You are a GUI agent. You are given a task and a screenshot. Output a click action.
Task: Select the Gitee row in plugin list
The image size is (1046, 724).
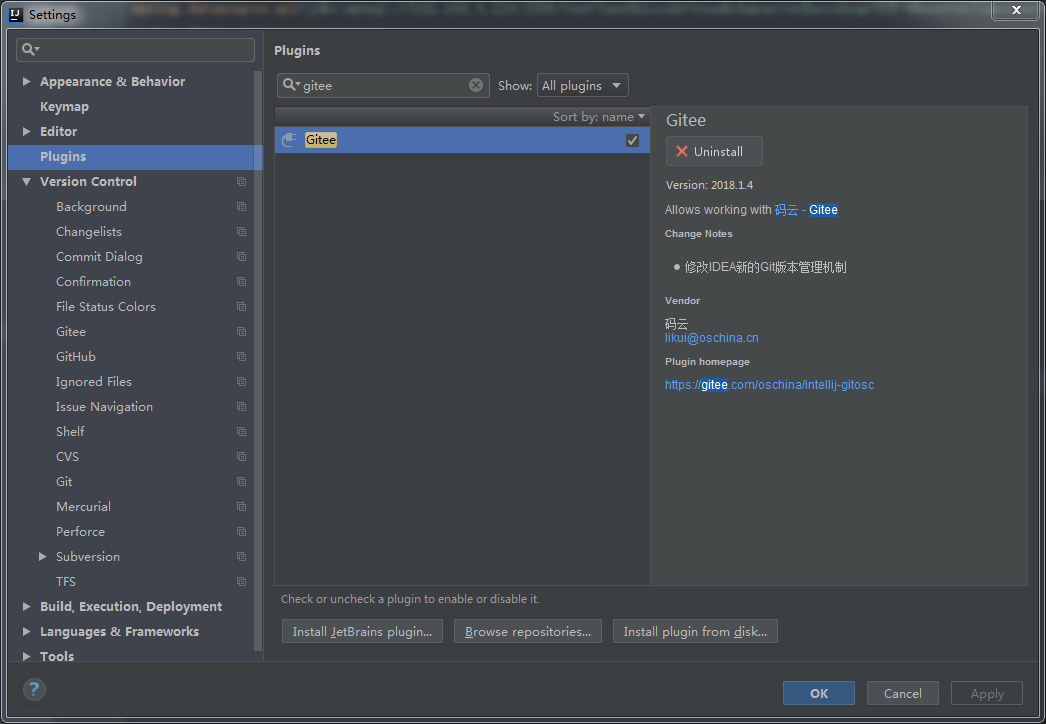(x=462, y=140)
